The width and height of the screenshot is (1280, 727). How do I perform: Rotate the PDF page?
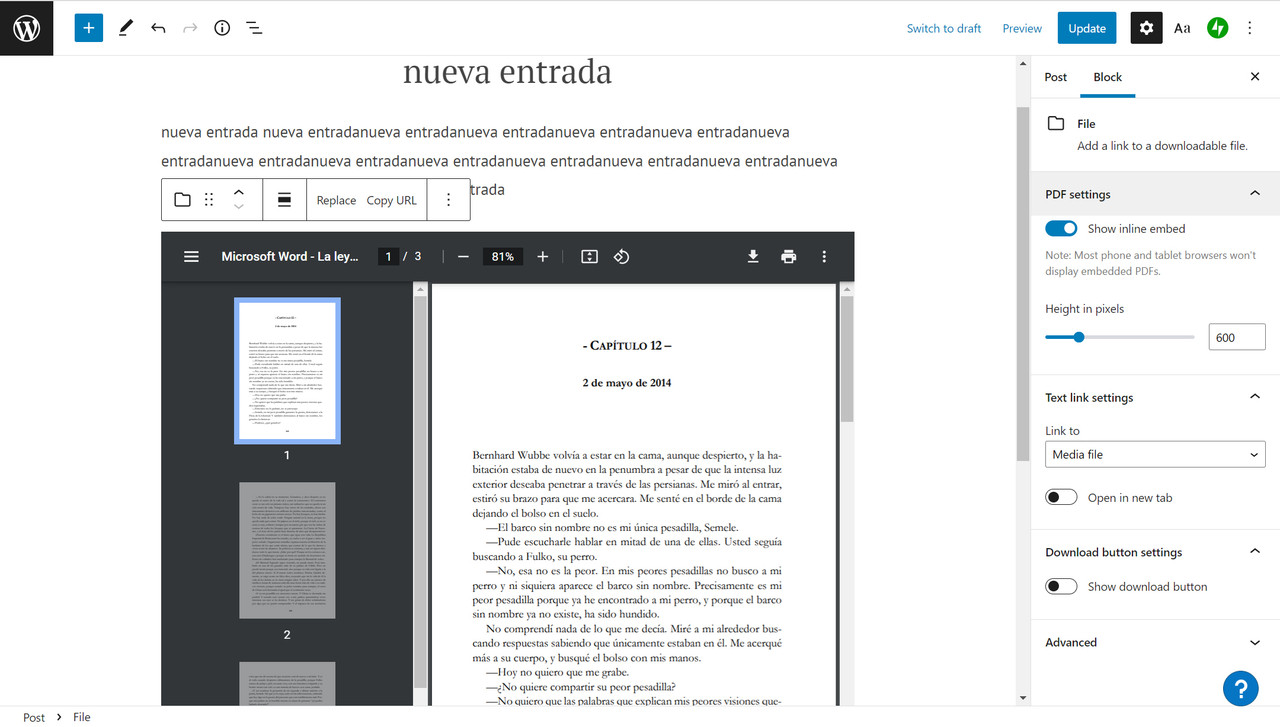point(621,256)
